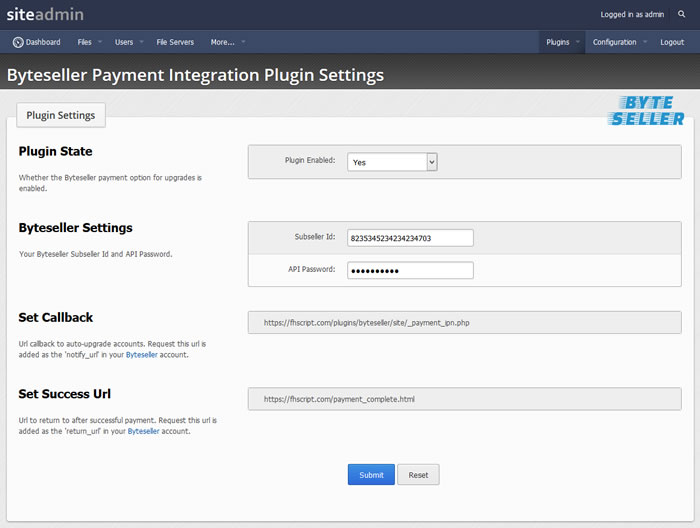This screenshot has height=528, width=700.
Task: Click the 'API Password:' label
Action: click(x=312, y=269)
